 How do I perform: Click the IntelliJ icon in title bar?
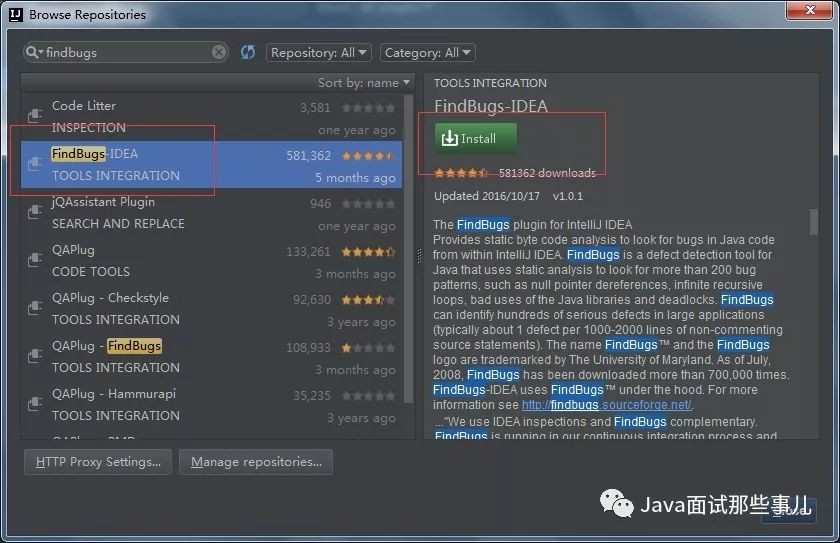(16, 14)
